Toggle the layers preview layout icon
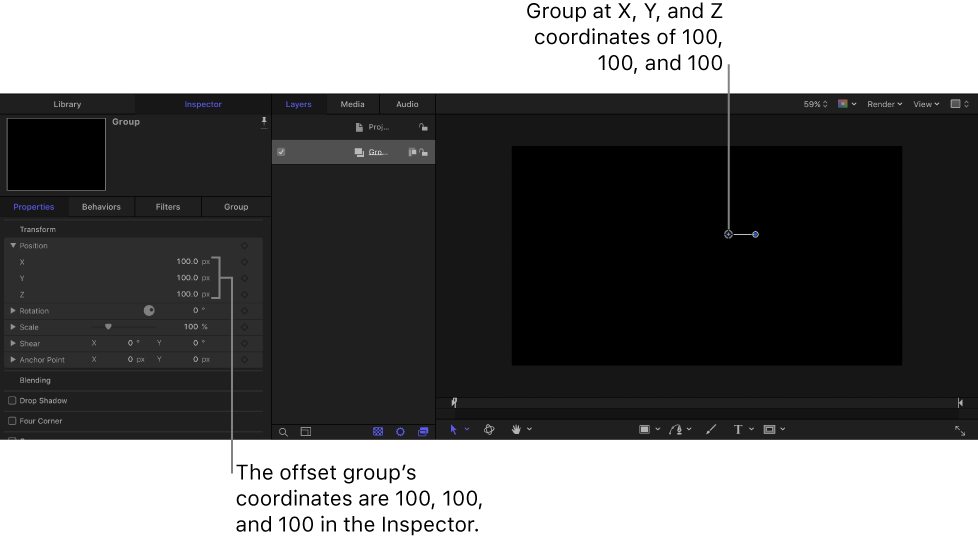 [306, 432]
